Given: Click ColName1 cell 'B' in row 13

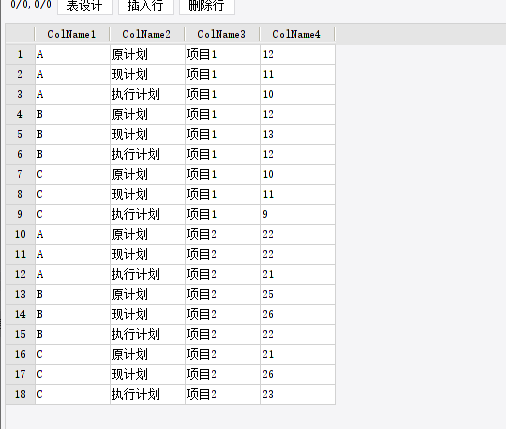Looking at the screenshot, I should tap(73, 294).
